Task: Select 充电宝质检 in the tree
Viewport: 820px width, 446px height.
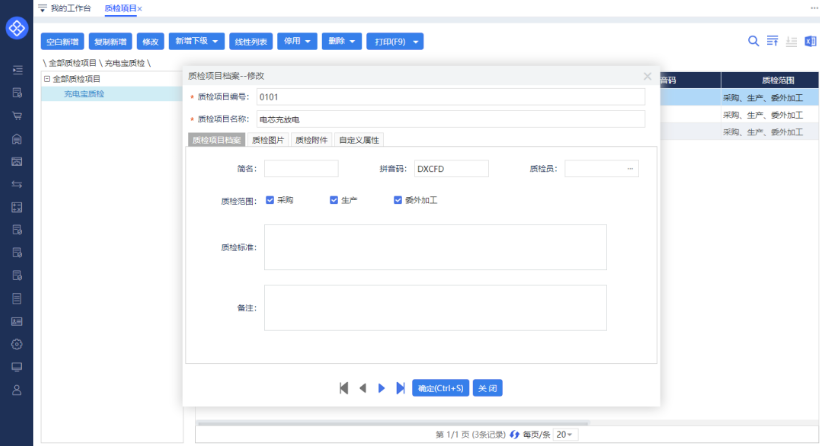Action: tap(84, 94)
